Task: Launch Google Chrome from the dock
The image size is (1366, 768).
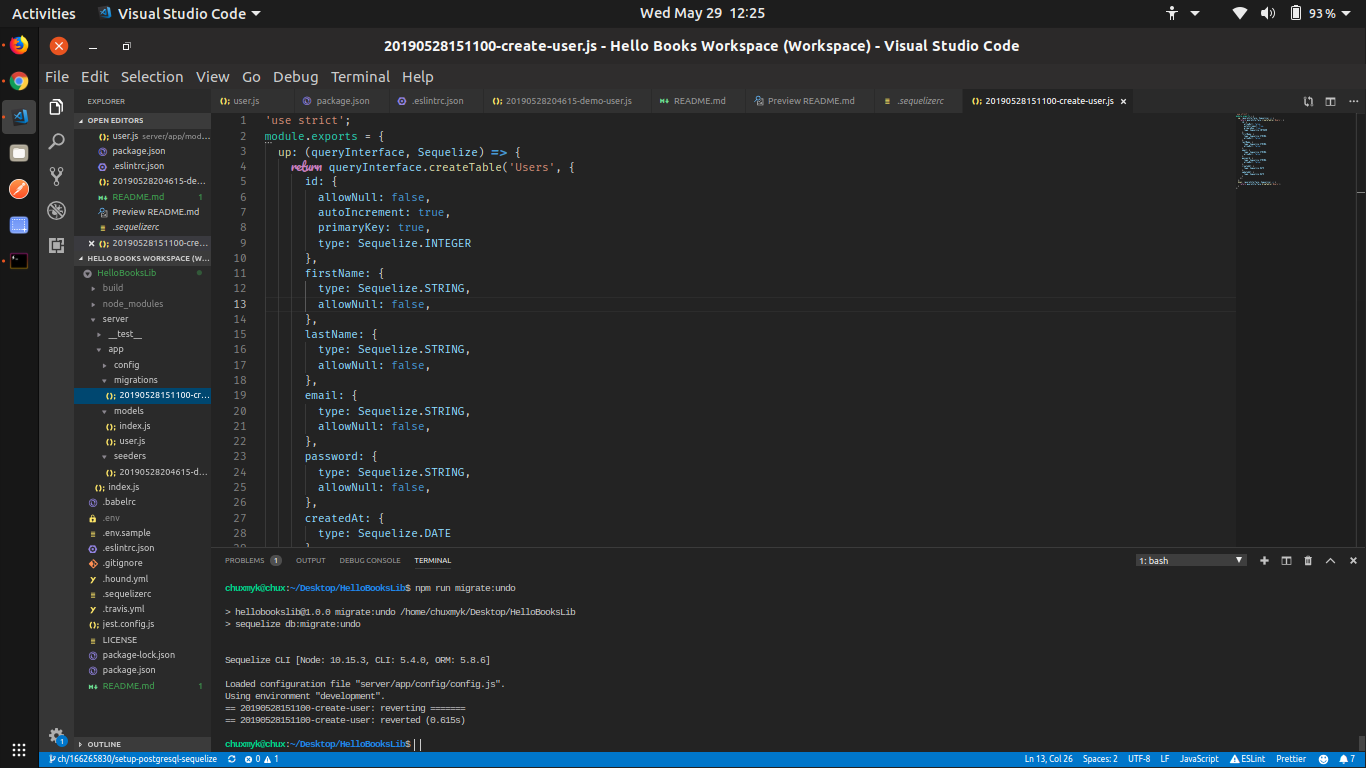Action: (x=19, y=81)
